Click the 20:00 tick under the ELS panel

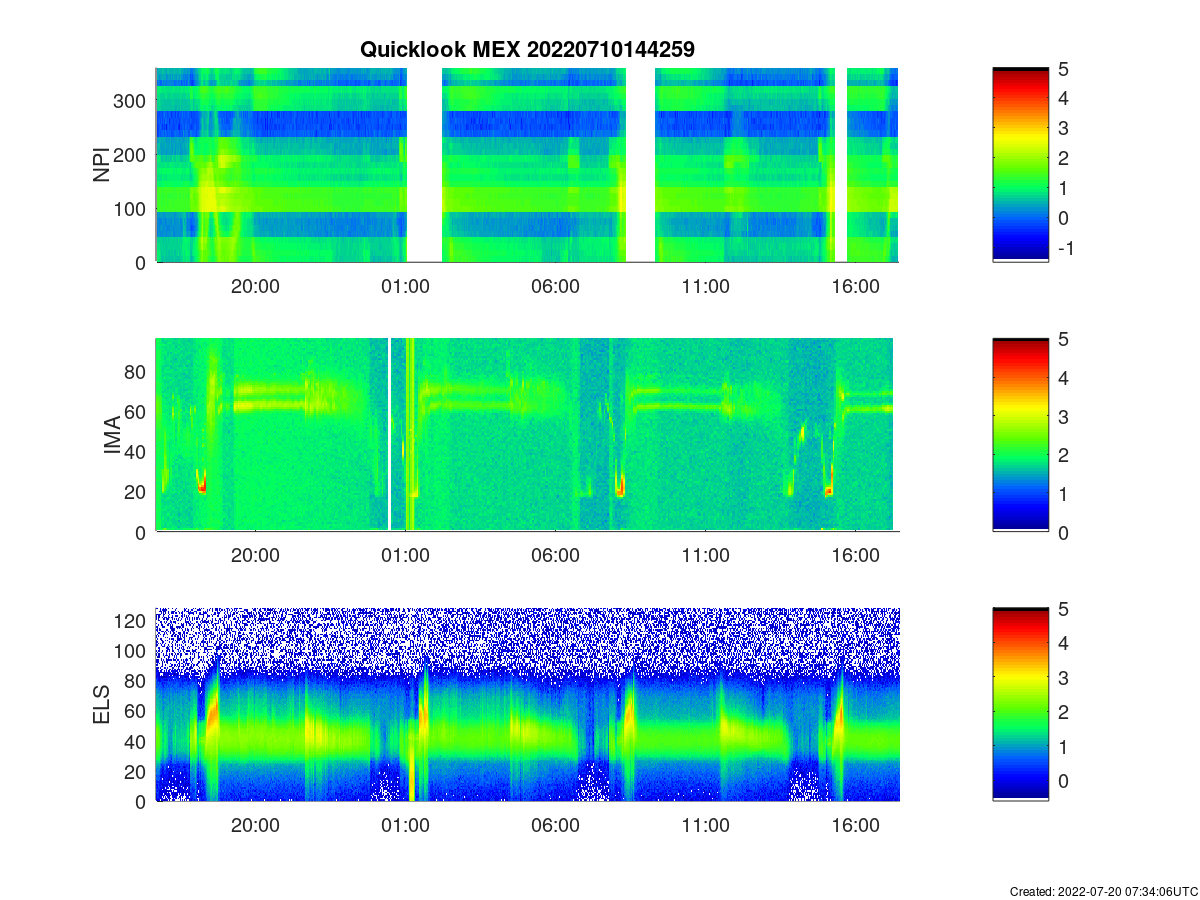coord(255,826)
